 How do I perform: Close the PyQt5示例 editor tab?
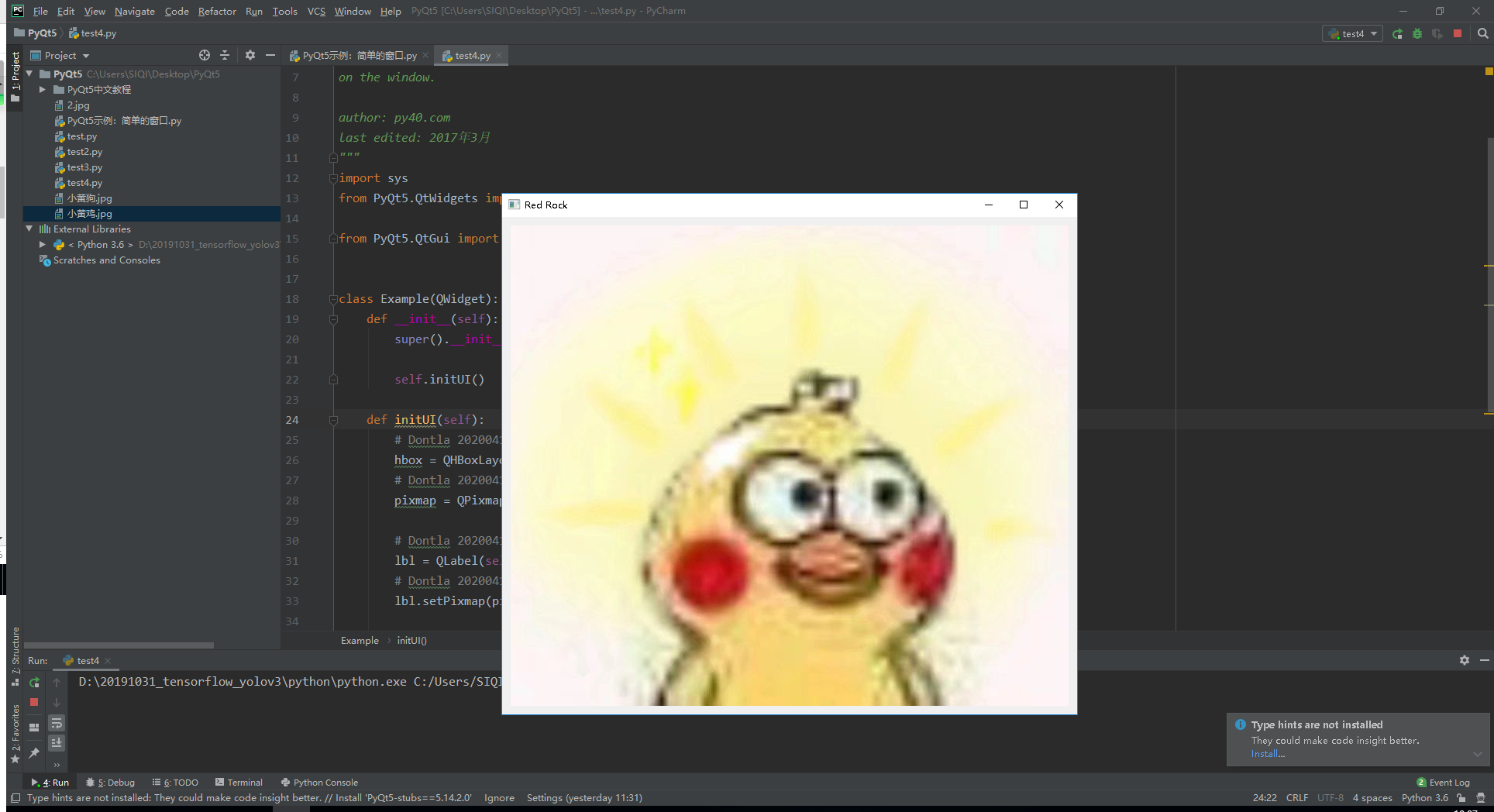pos(425,55)
